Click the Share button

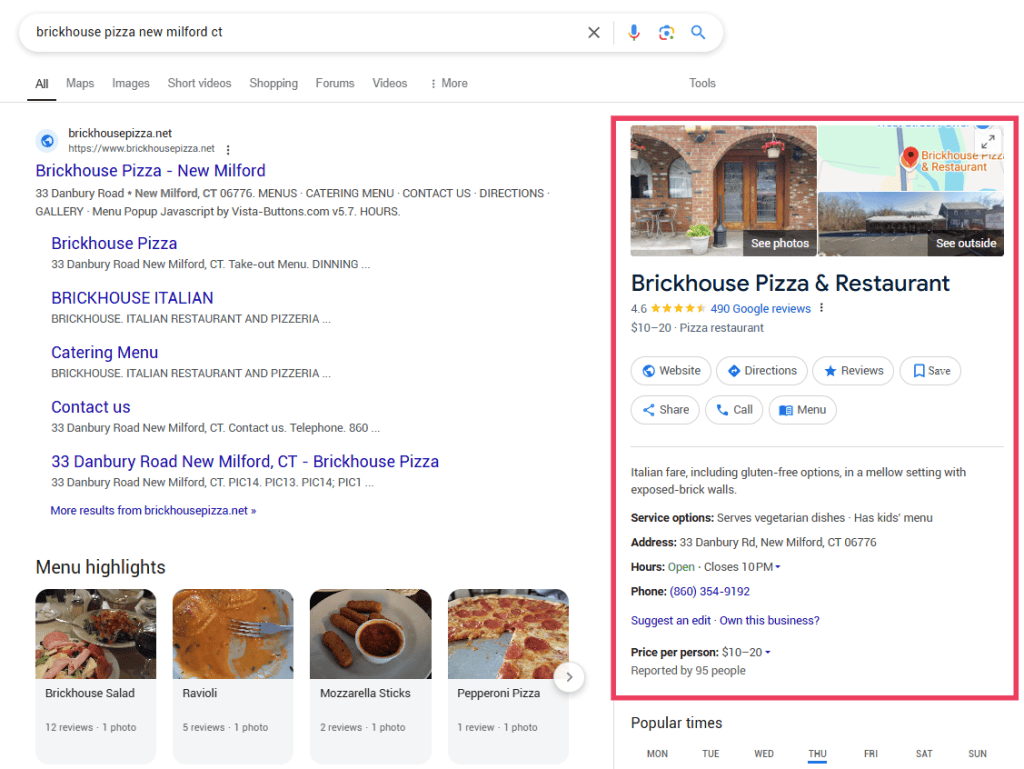[x=665, y=410]
